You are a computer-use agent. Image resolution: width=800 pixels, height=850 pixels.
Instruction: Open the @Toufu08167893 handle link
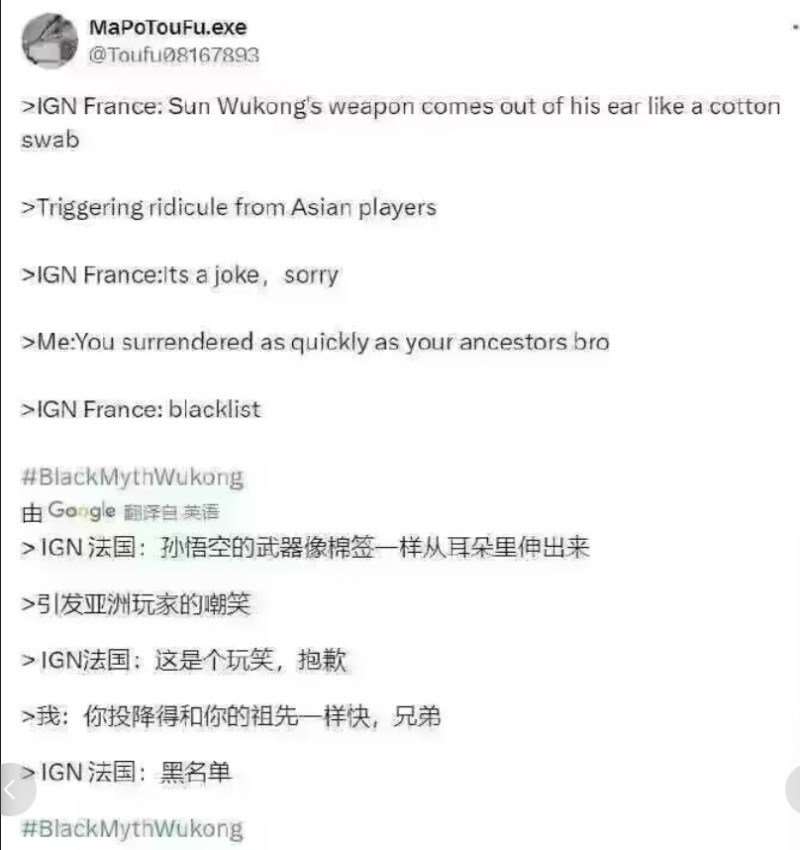173,55
